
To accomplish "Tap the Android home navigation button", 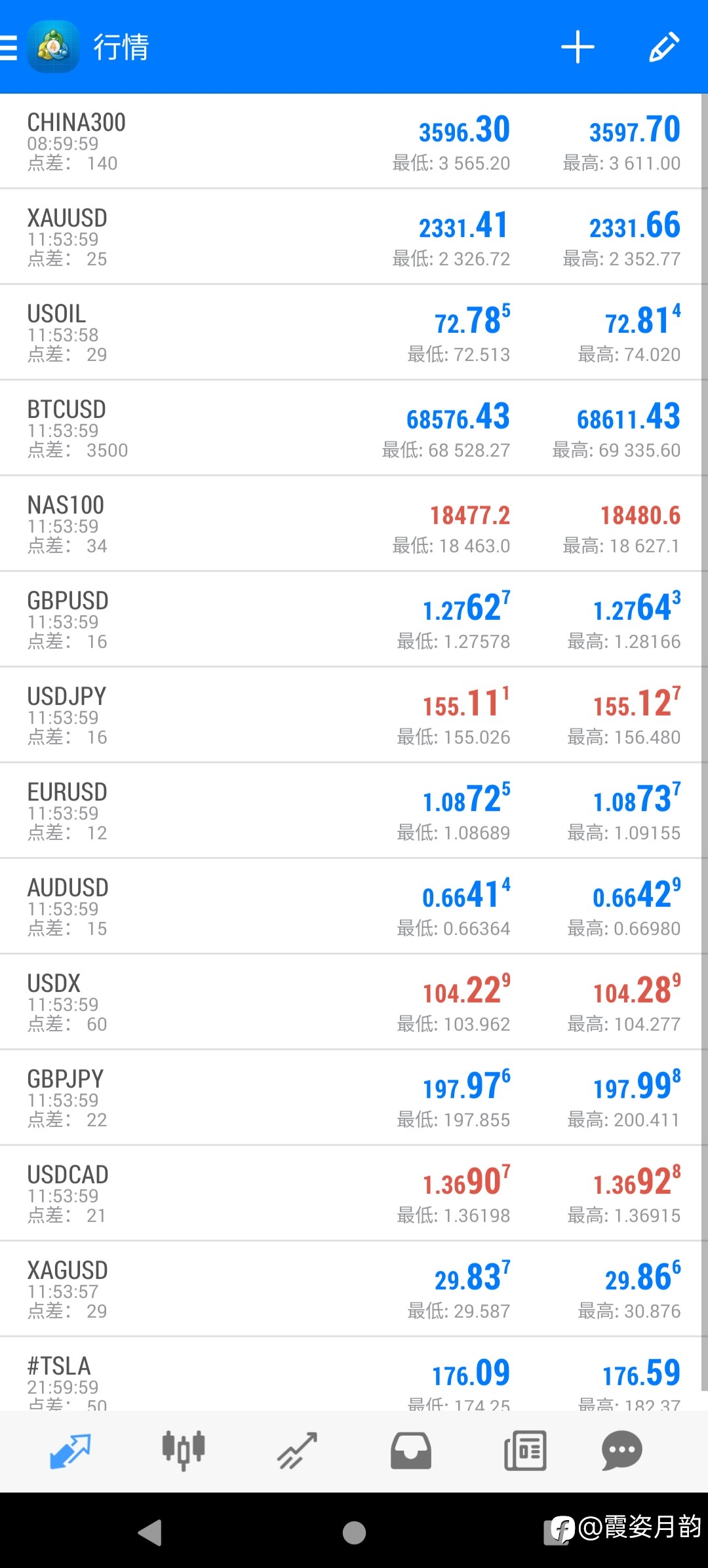I will click(354, 1533).
